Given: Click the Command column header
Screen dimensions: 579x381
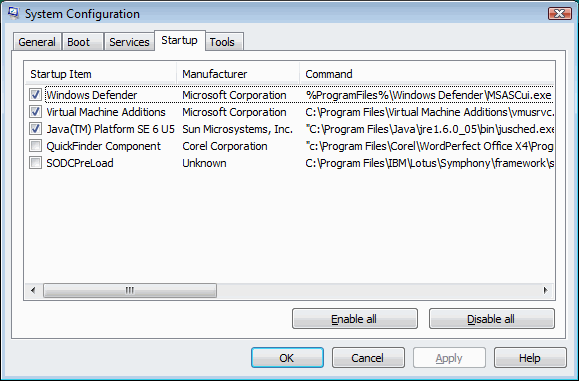Looking at the screenshot, I should pyautogui.click(x=427, y=74).
